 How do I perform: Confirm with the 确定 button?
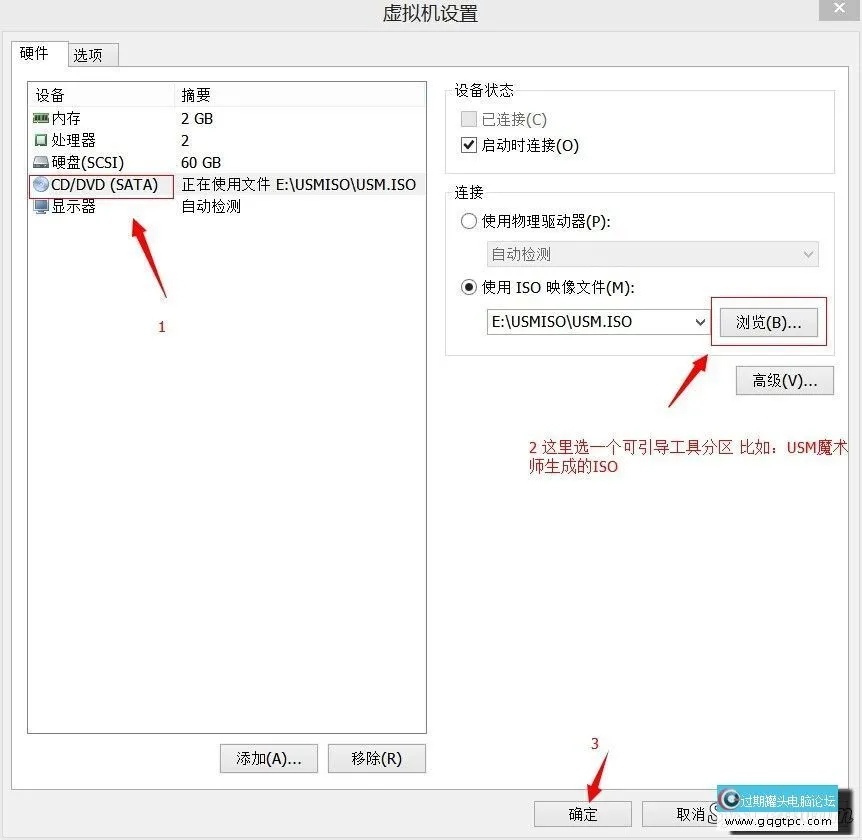582,814
